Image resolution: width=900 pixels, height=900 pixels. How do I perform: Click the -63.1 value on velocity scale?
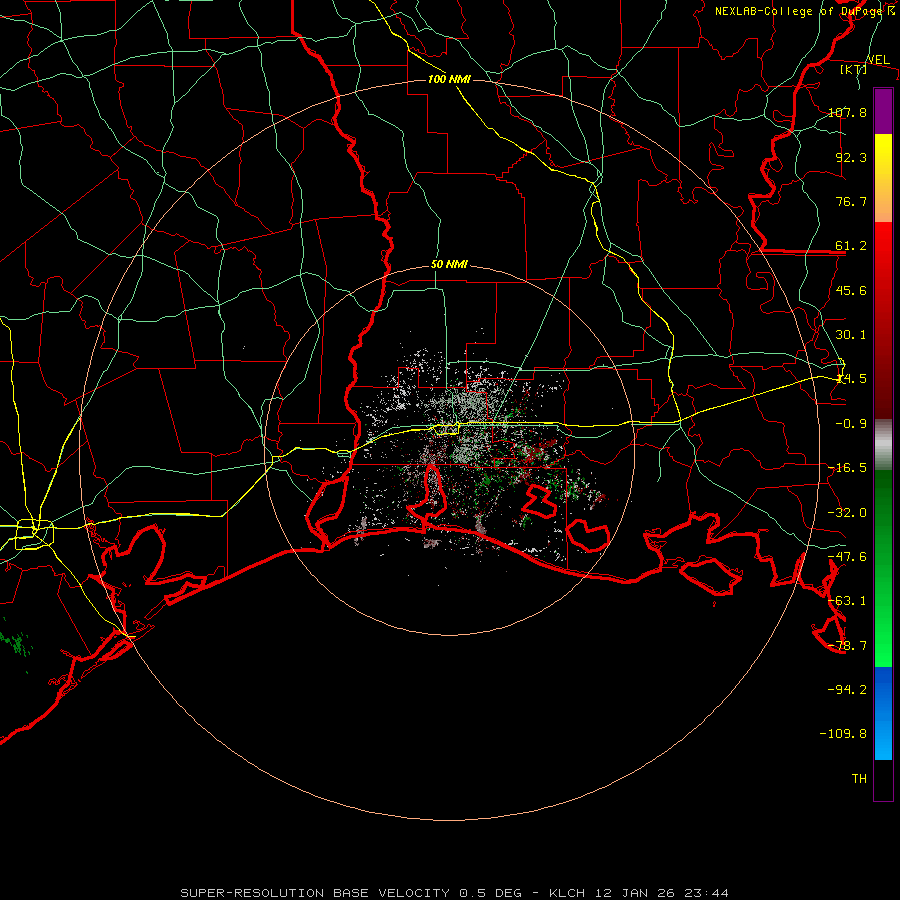click(847, 601)
